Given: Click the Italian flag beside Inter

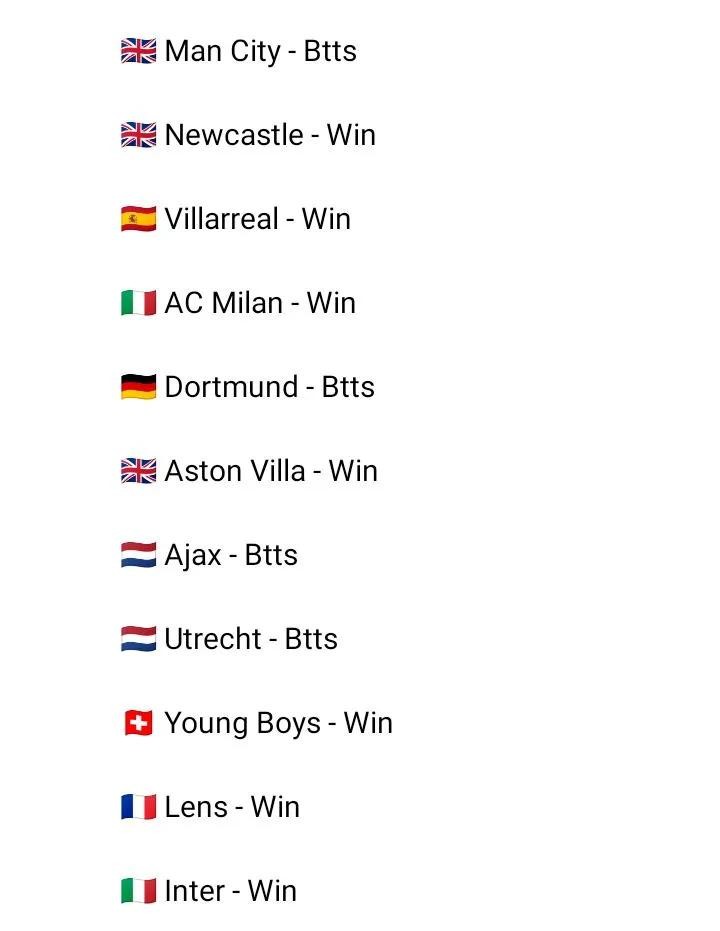Looking at the screenshot, I should click(138, 891).
